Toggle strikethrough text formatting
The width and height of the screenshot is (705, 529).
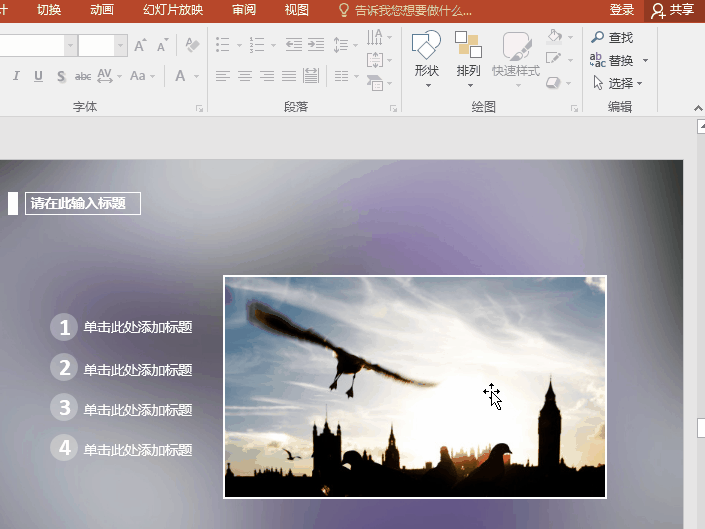click(83, 76)
